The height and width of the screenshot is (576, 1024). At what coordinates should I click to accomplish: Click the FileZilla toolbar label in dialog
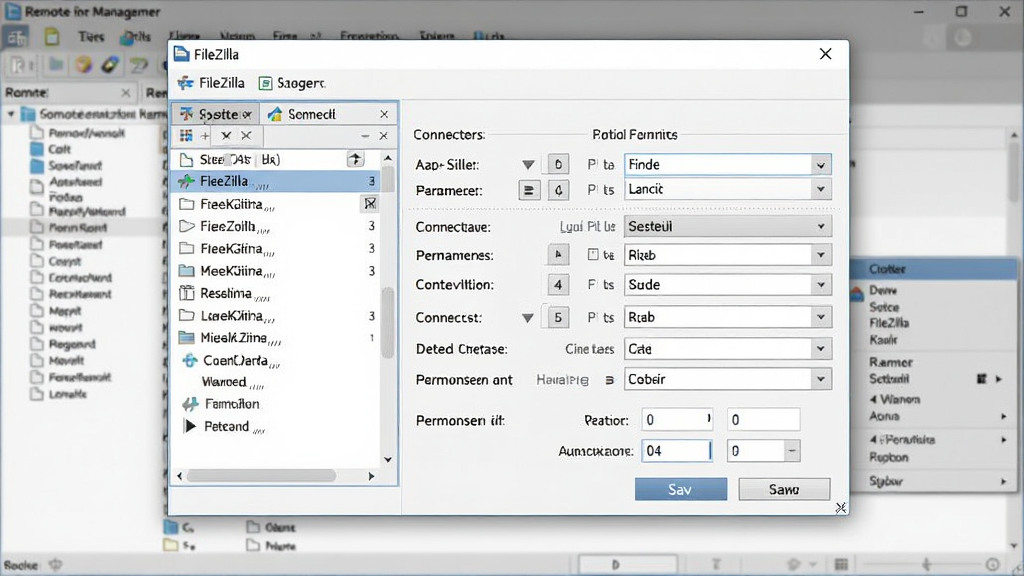[x=221, y=83]
